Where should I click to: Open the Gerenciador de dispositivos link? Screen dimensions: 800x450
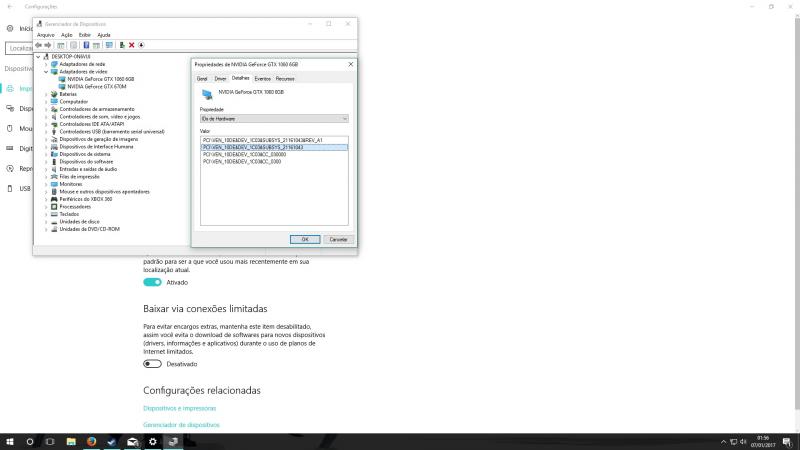[181, 424]
